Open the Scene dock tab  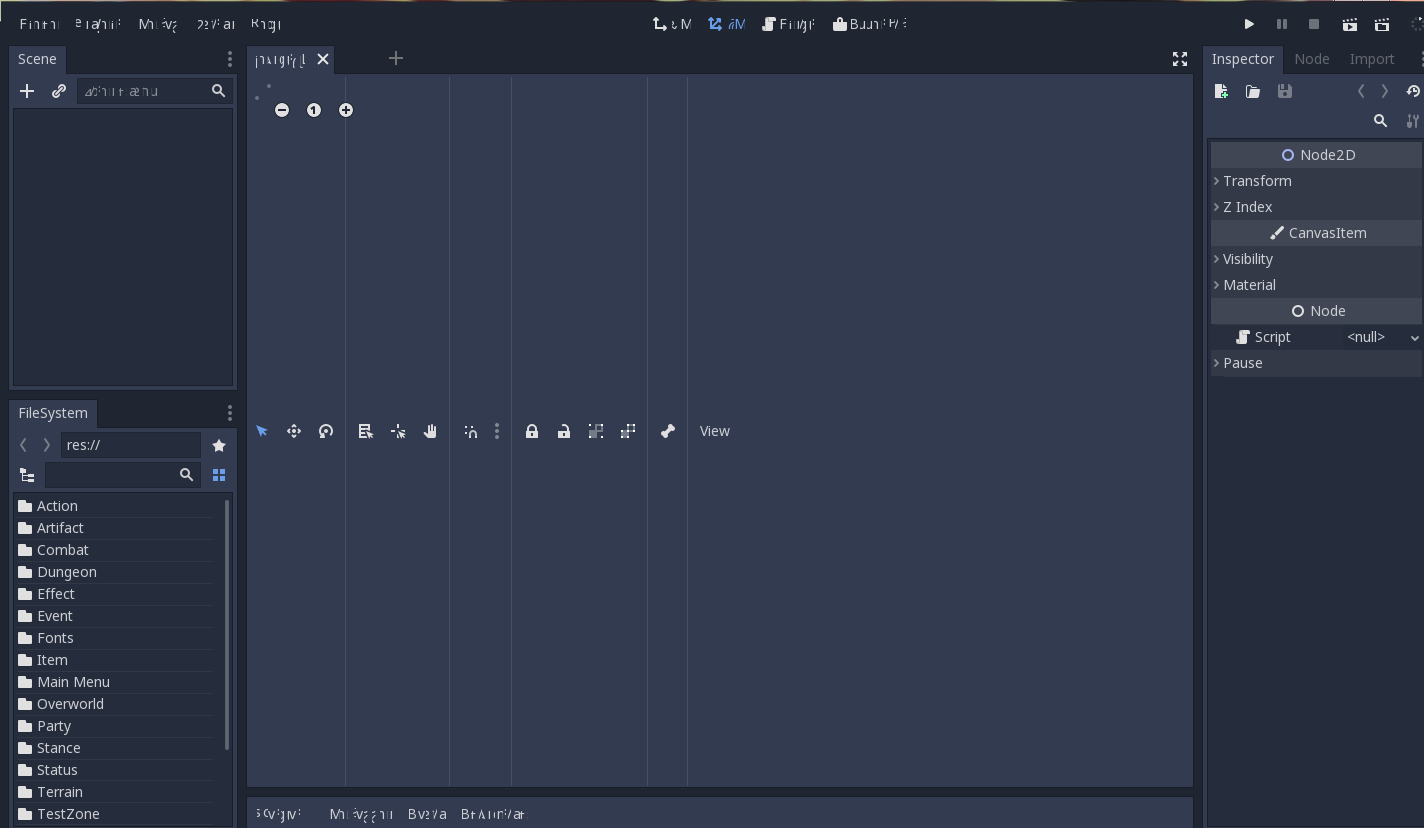[x=37, y=59]
